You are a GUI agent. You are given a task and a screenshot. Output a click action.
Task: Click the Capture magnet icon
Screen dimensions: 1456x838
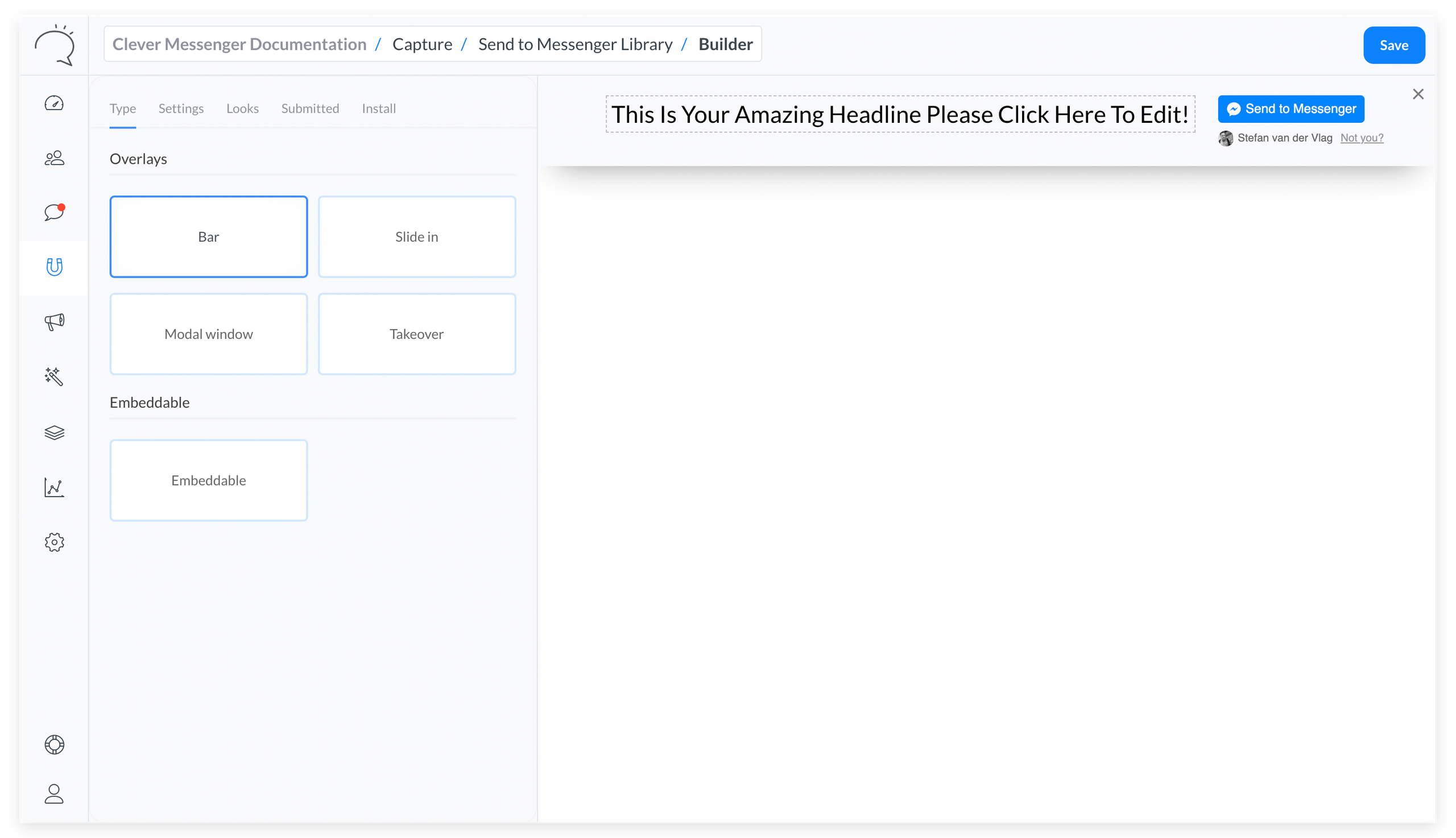click(x=54, y=267)
